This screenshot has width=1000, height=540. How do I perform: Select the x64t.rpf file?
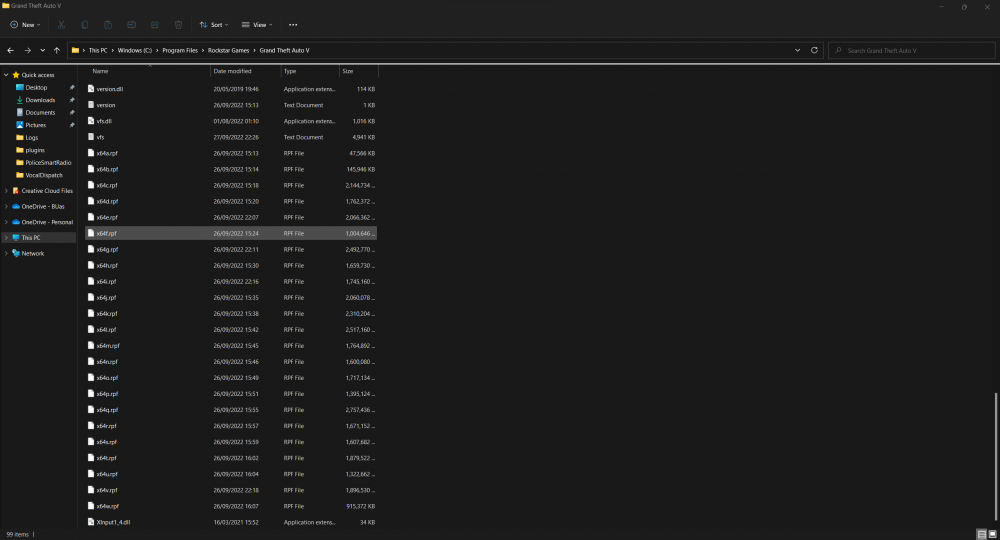pos(231,458)
